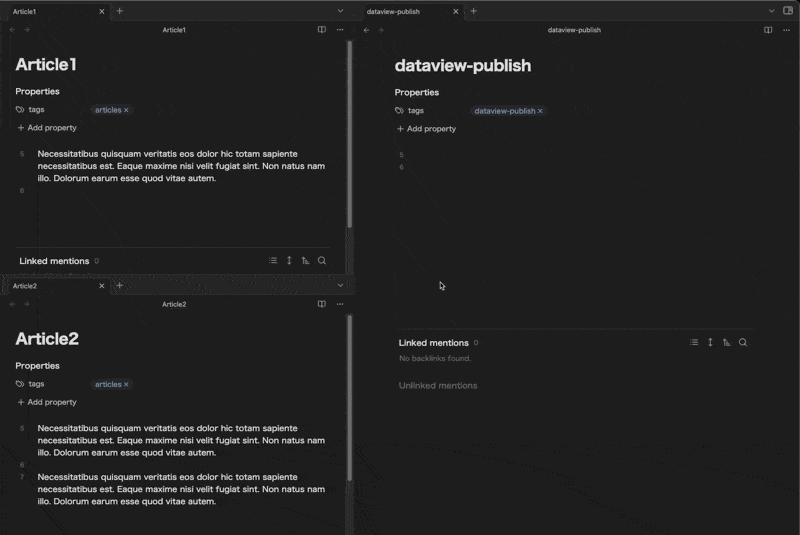Remove articles tag from Article1
Viewport: 800px width, 535px height.
tap(126, 110)
